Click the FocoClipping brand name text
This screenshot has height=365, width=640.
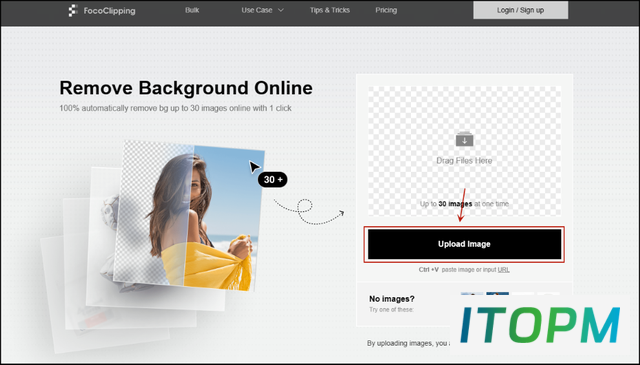(109, 11)
